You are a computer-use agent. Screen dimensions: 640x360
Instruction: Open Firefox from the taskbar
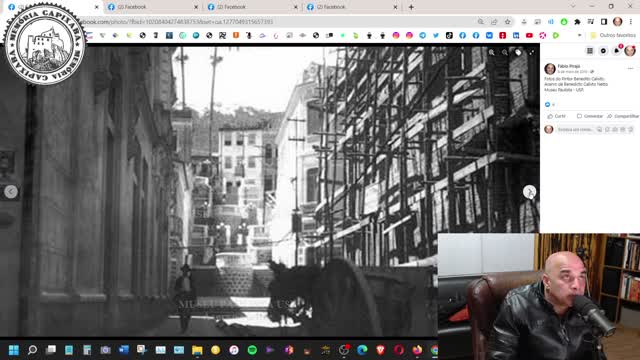(417, 350)
